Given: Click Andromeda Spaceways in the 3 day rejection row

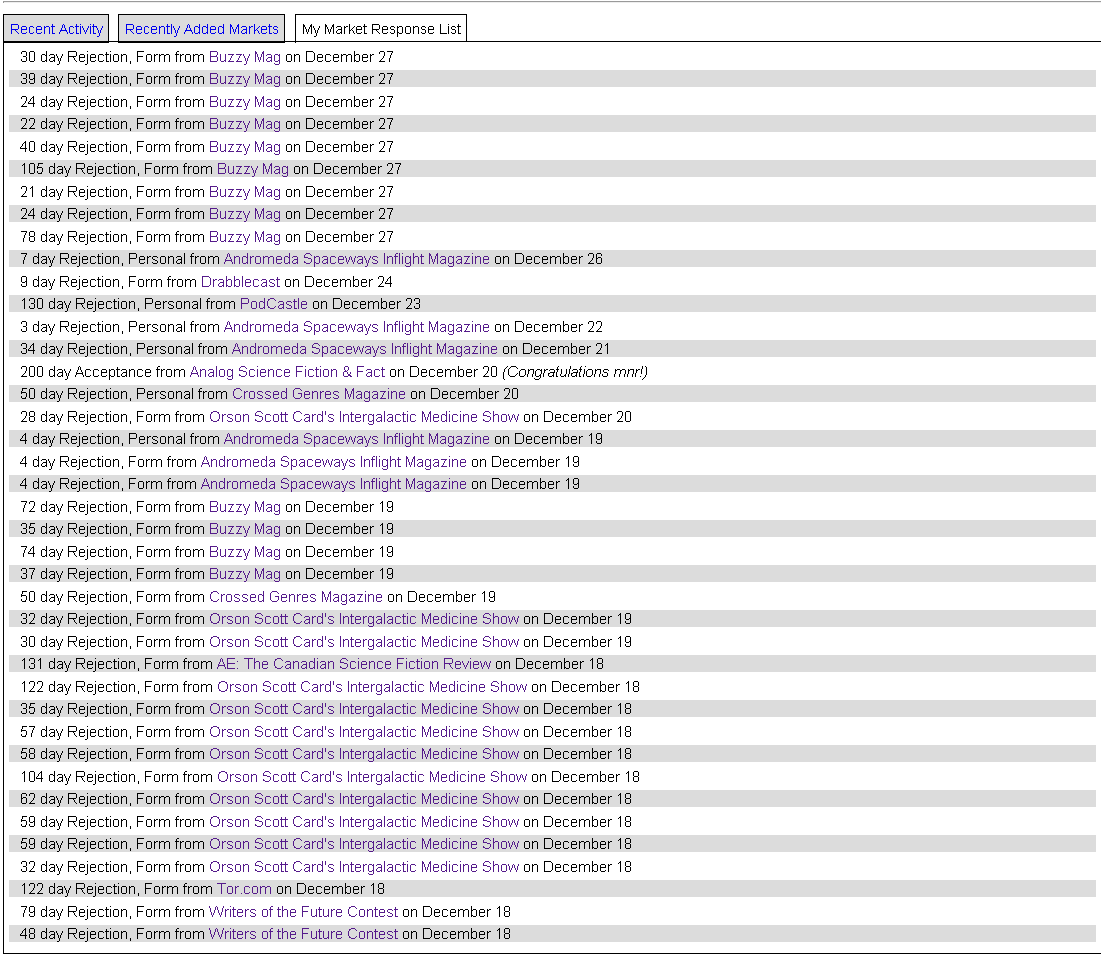Looking at the screenshot, I should pyautogui.click(x=357, y=326).
